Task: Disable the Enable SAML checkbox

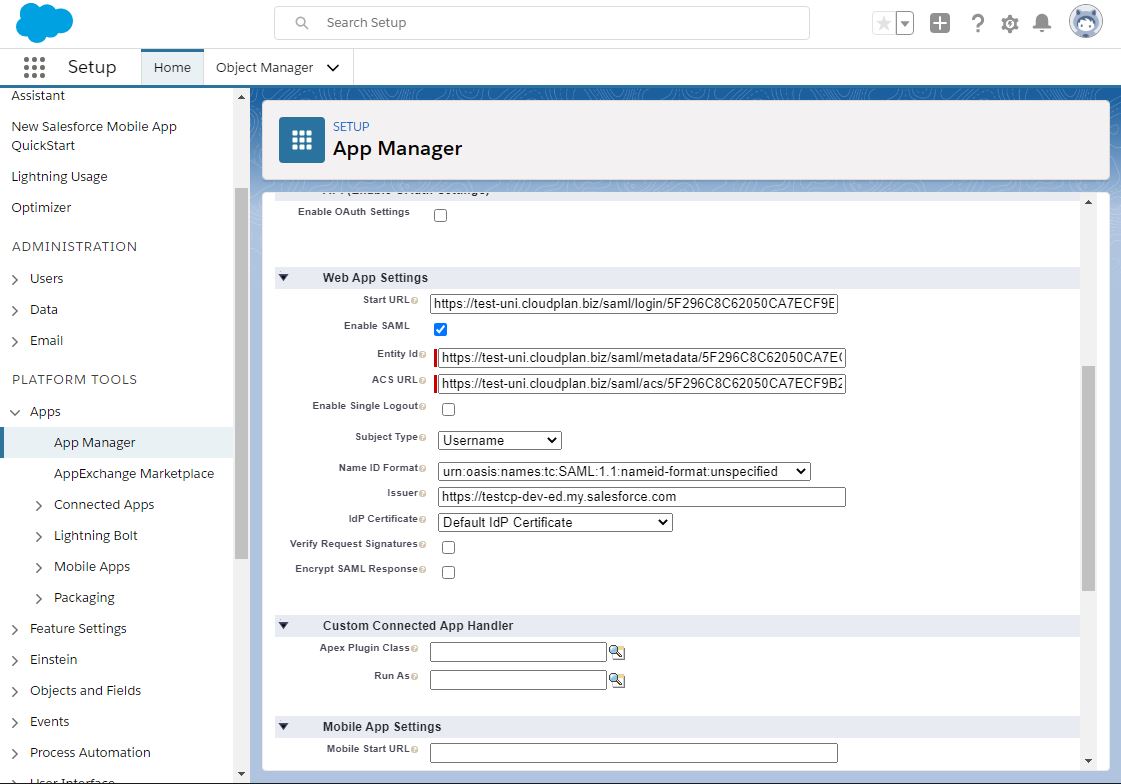Action: pos(440,329)
